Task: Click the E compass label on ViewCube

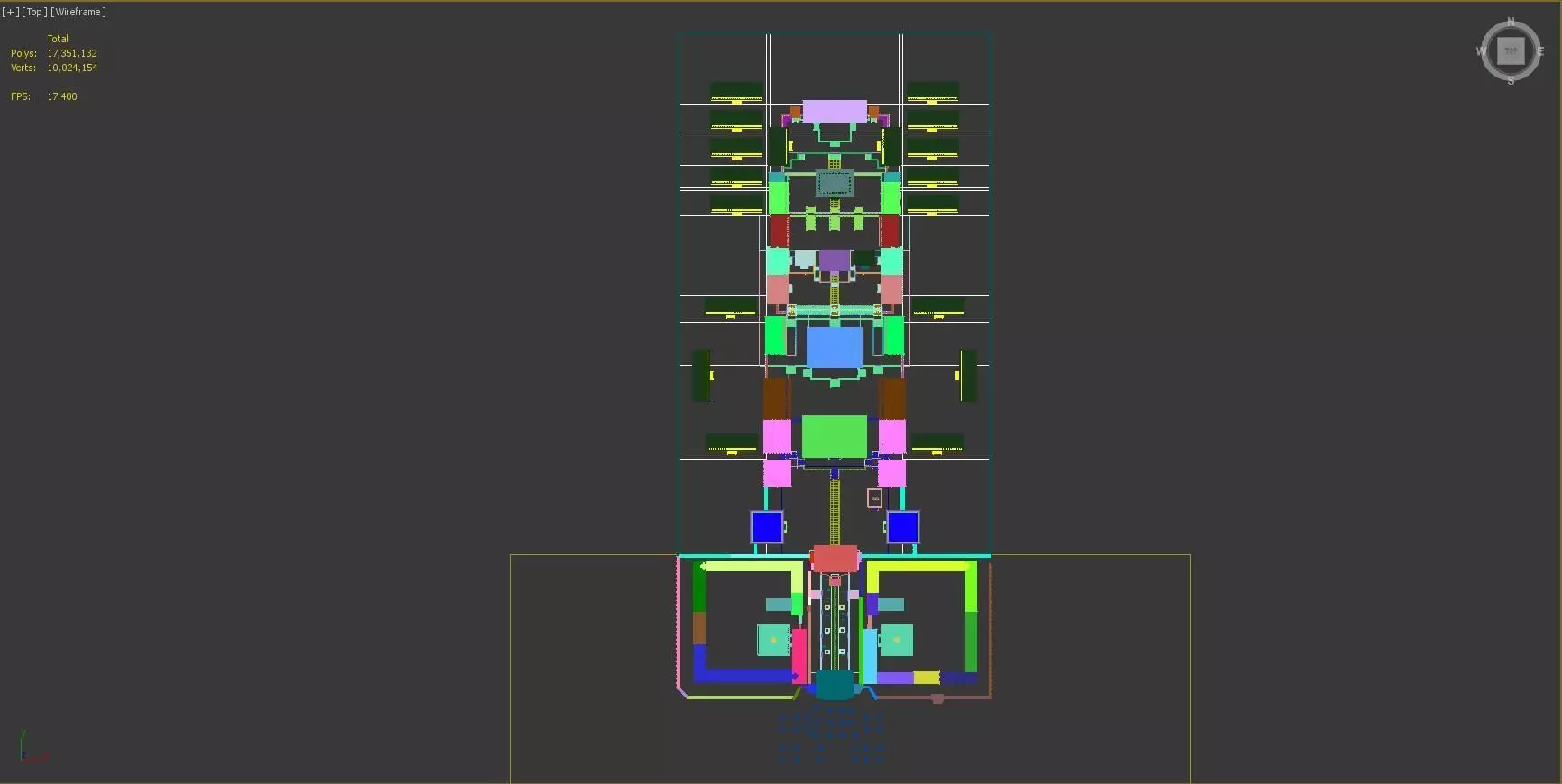Action: pyautogui.click(x=1540, y=51)
